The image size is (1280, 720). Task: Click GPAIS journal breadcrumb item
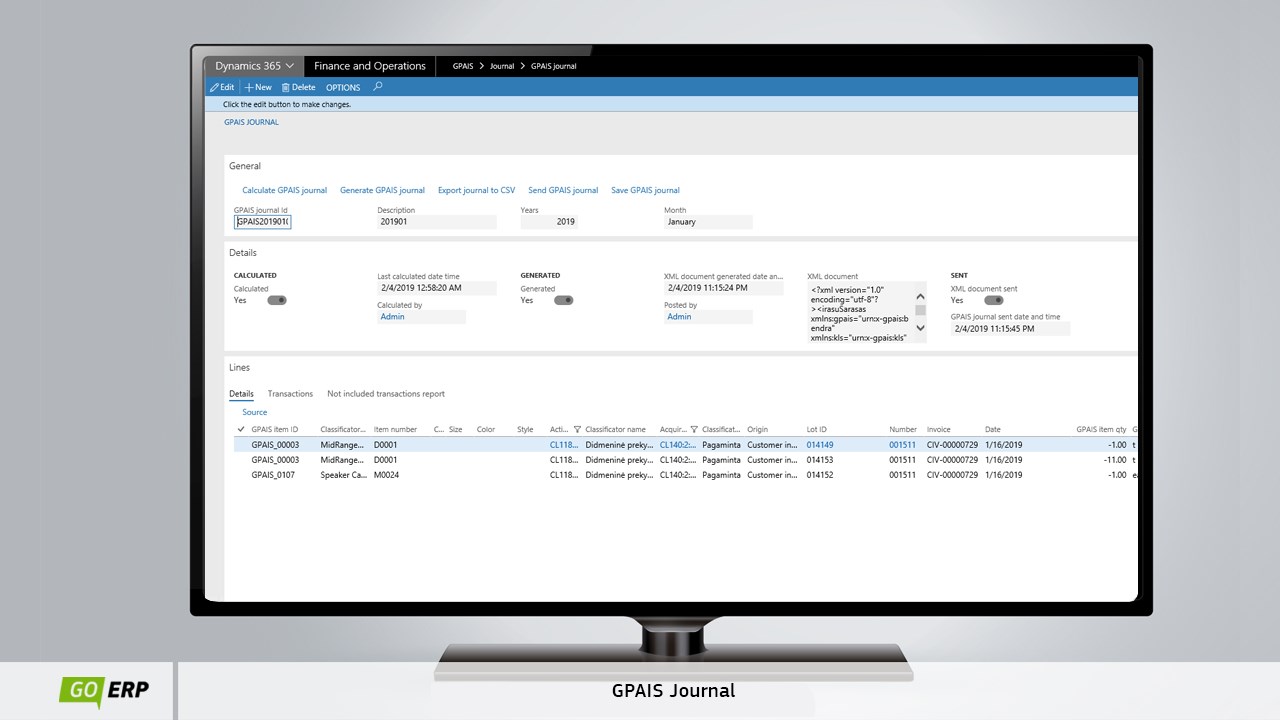[x=553, y=66]
